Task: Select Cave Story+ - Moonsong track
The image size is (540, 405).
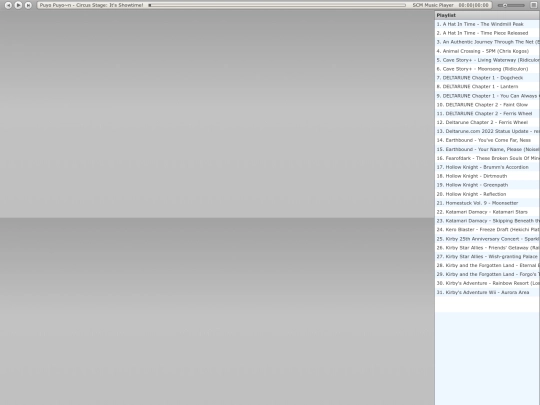Action: tap(487, 69)
